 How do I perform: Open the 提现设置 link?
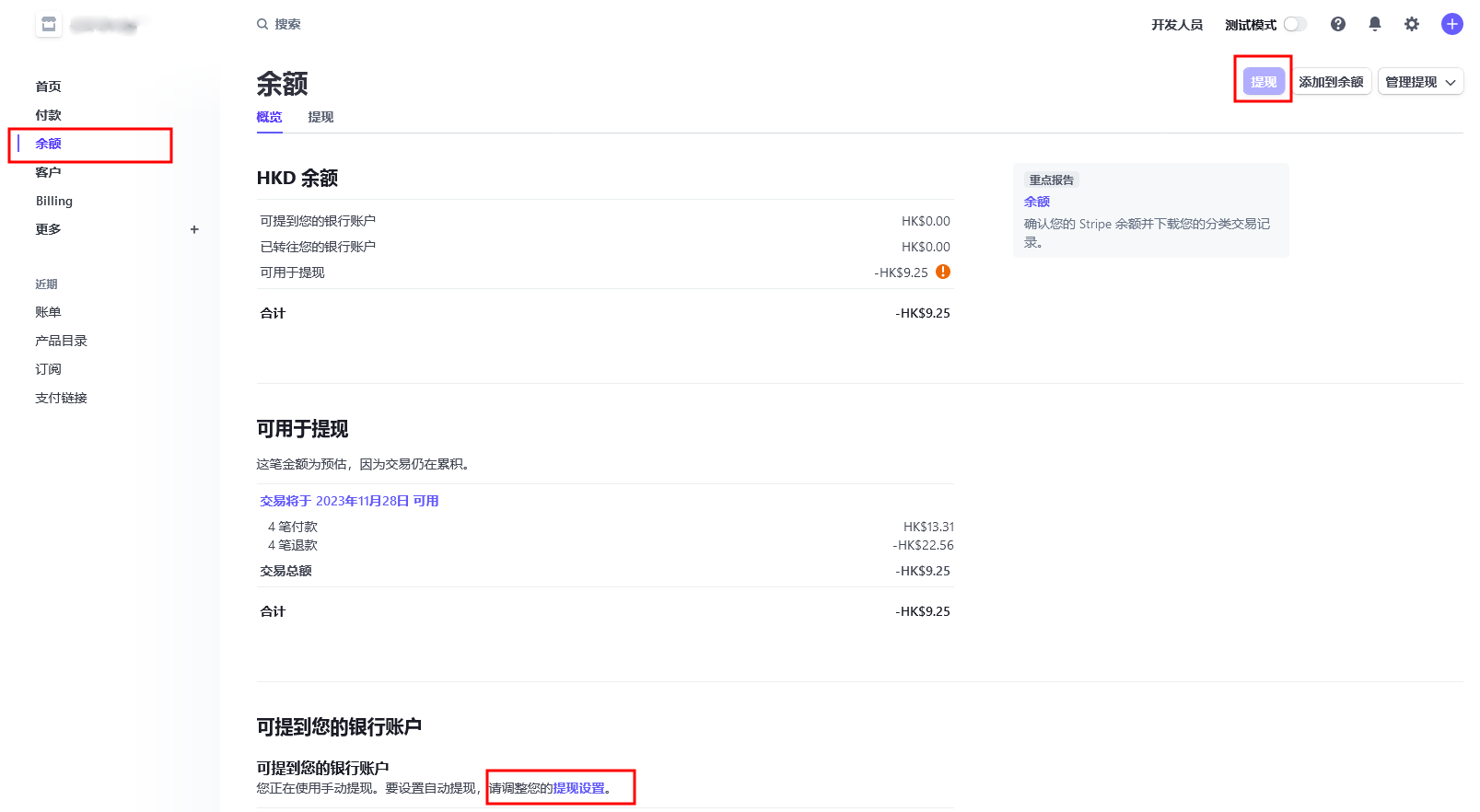pos(578,788)
